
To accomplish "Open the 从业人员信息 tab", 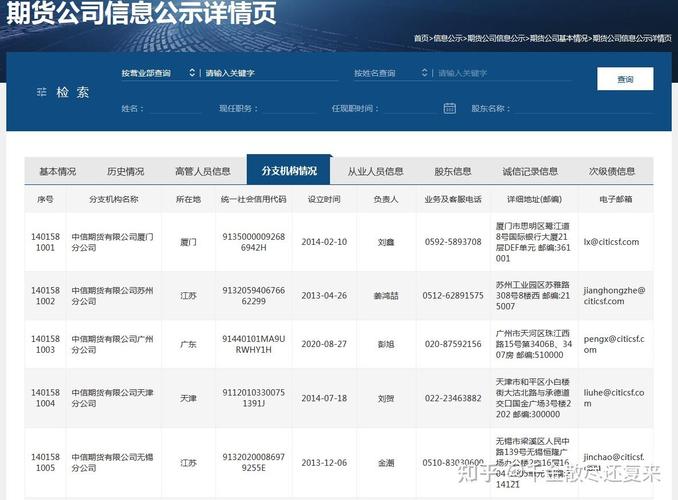I will pos(375,171).
